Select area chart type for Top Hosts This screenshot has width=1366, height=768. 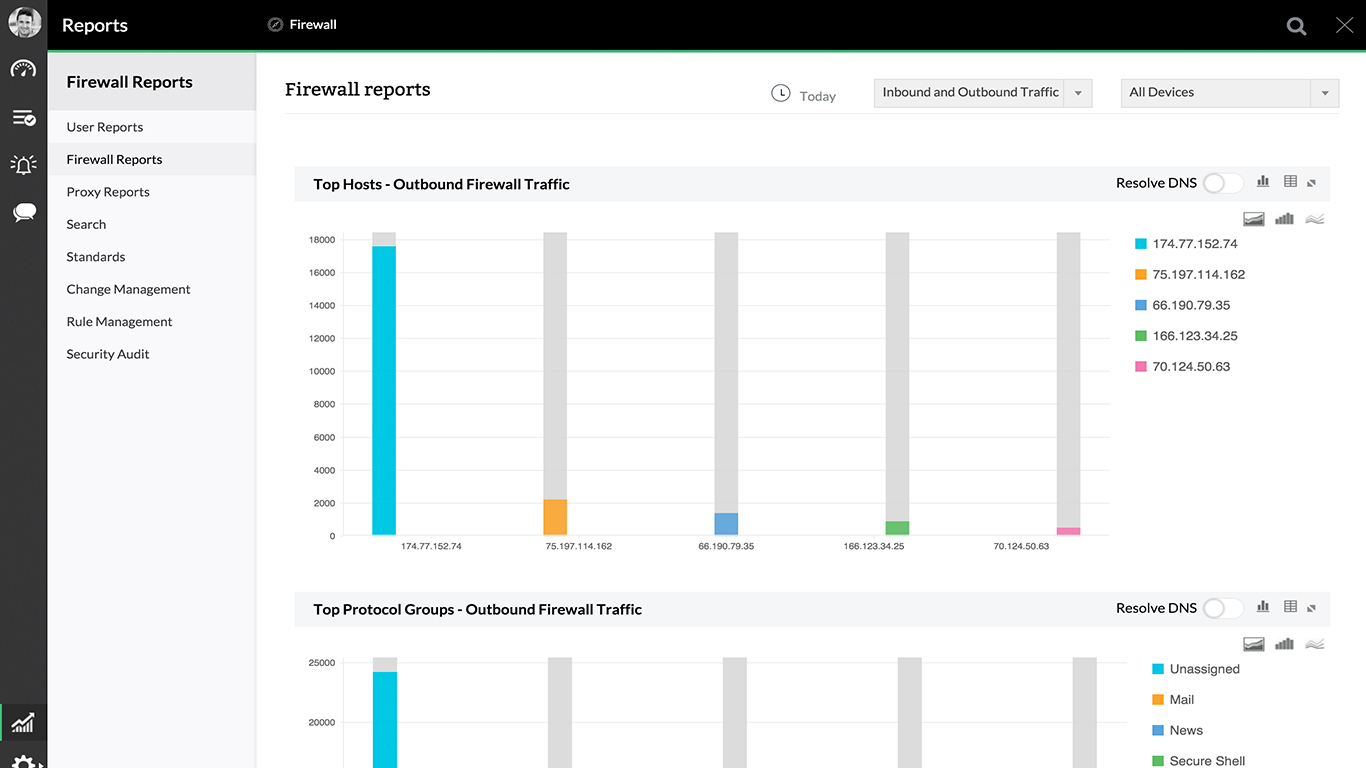1254,219
